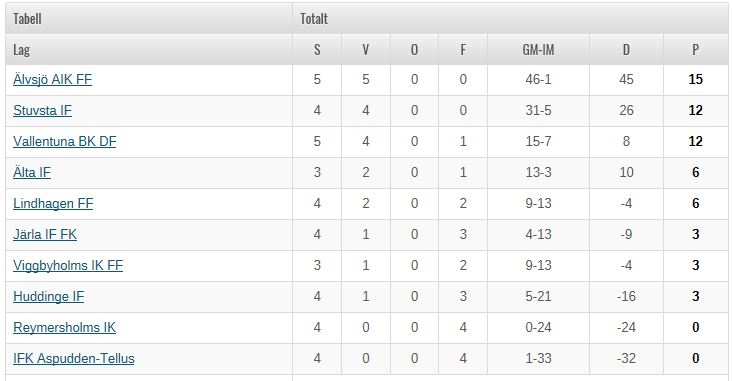Open the Lindhagen FF team link

tap(53, 204)
